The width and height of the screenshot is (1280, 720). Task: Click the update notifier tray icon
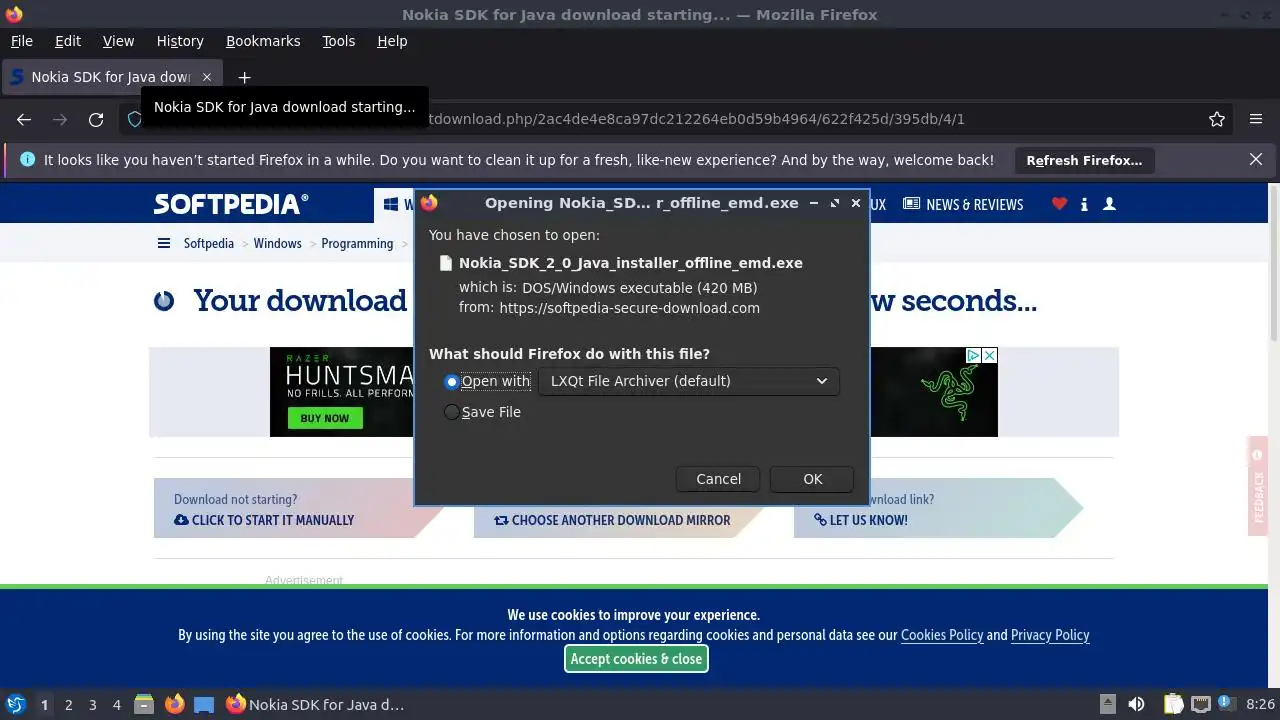(1226, 703)
